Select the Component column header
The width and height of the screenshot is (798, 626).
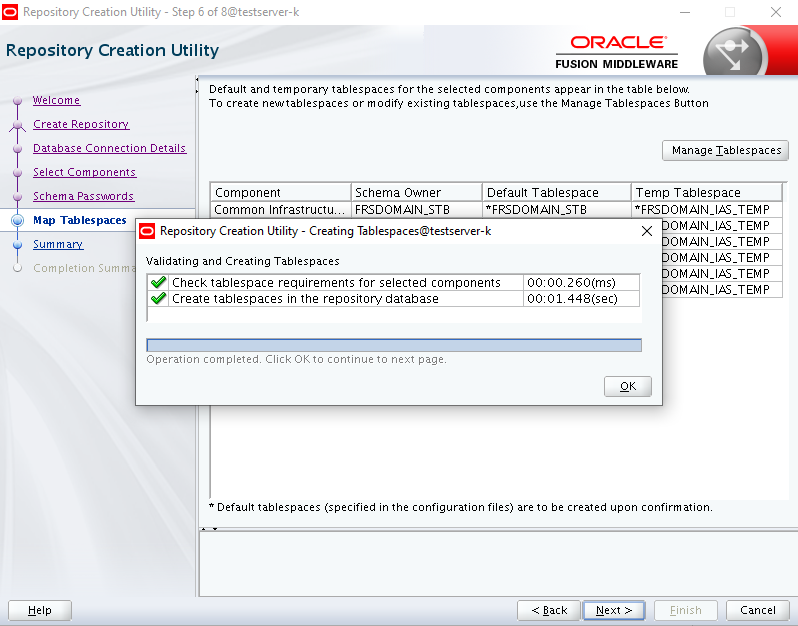(x=280, y=192)
